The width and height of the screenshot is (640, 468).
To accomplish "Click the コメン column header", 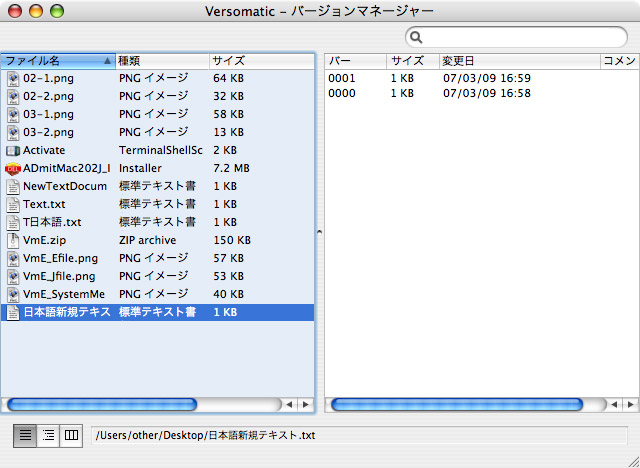I will click(620, 61).
